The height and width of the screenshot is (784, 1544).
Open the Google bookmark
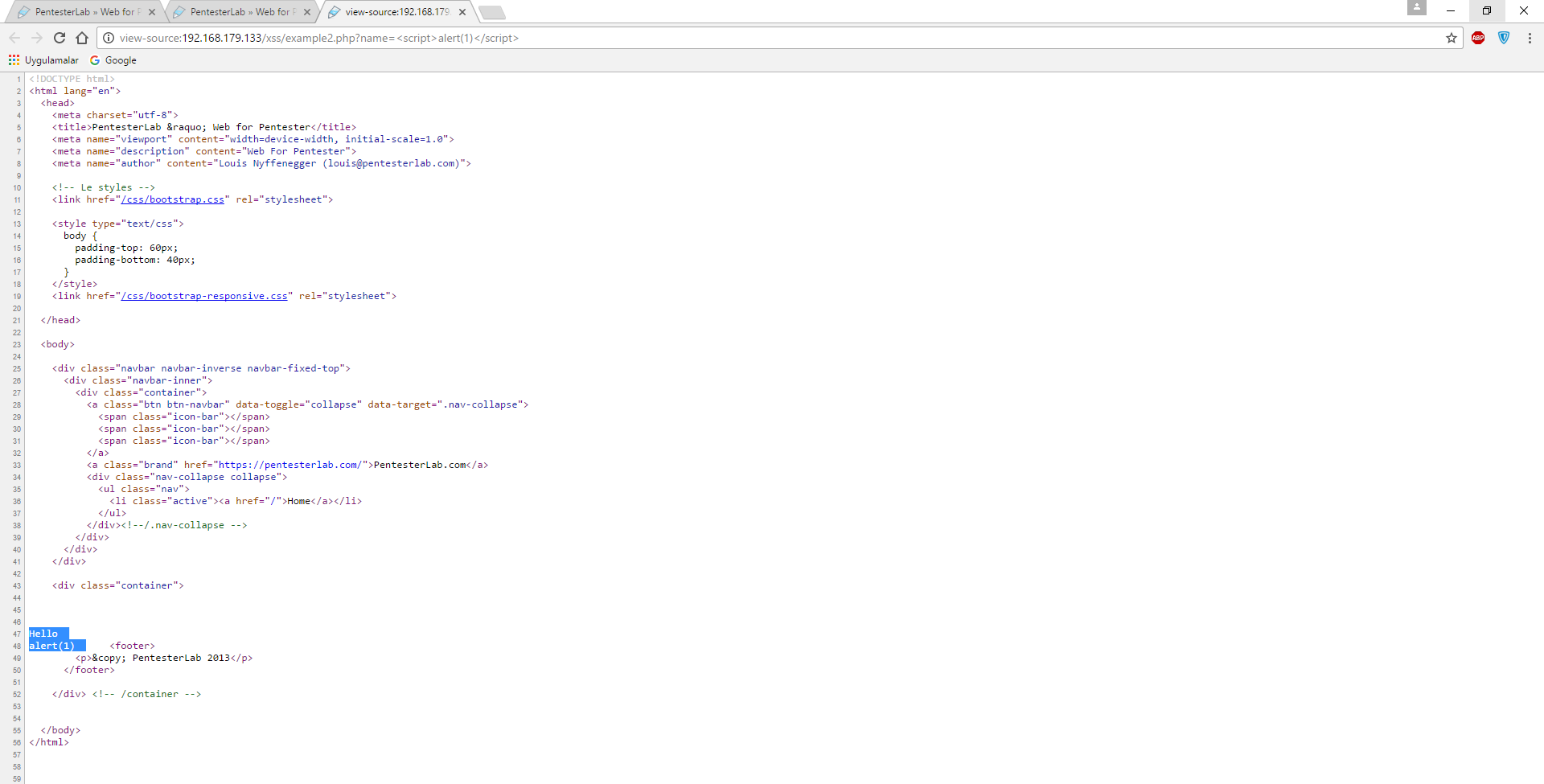pyautogui.click(x=113, y=60)
